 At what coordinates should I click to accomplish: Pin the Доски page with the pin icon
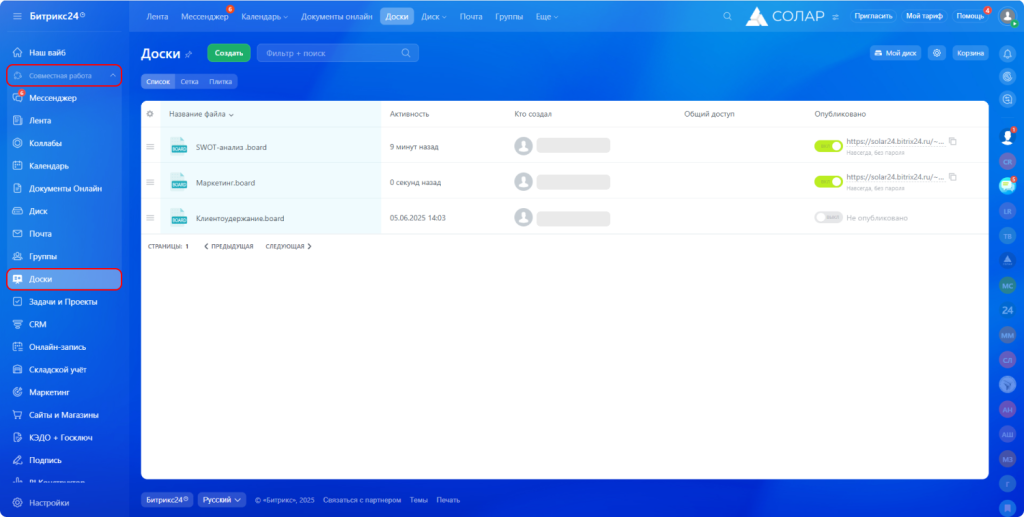point(188,54)
